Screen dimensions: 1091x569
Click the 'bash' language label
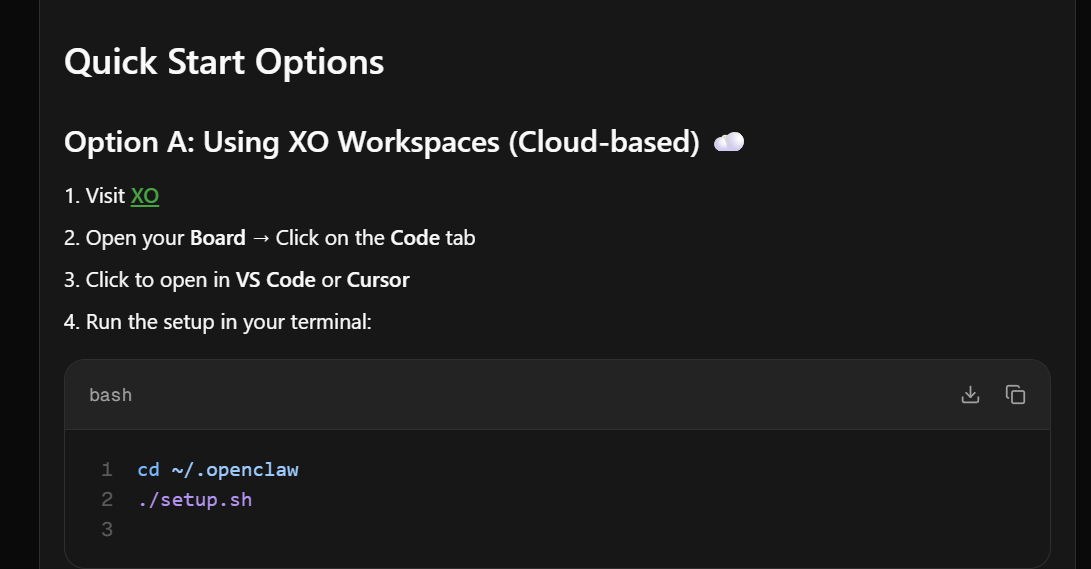click(x=110, y=395)
